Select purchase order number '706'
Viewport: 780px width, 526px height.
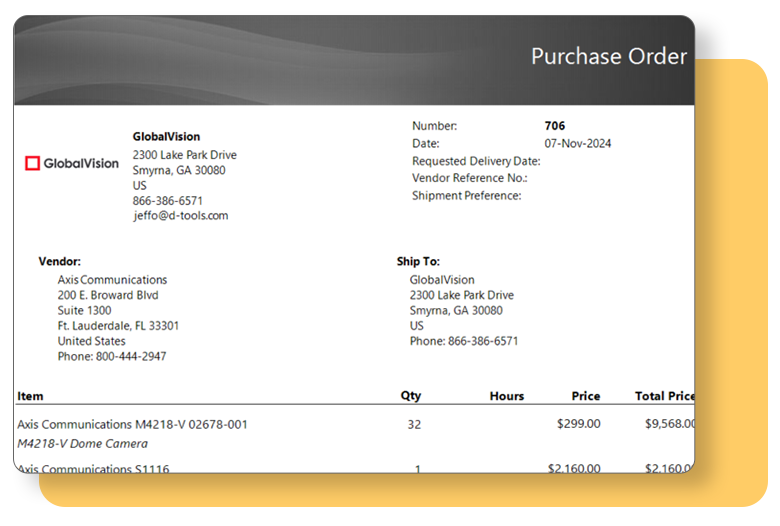pyautogui.click(x=555, y=125)
